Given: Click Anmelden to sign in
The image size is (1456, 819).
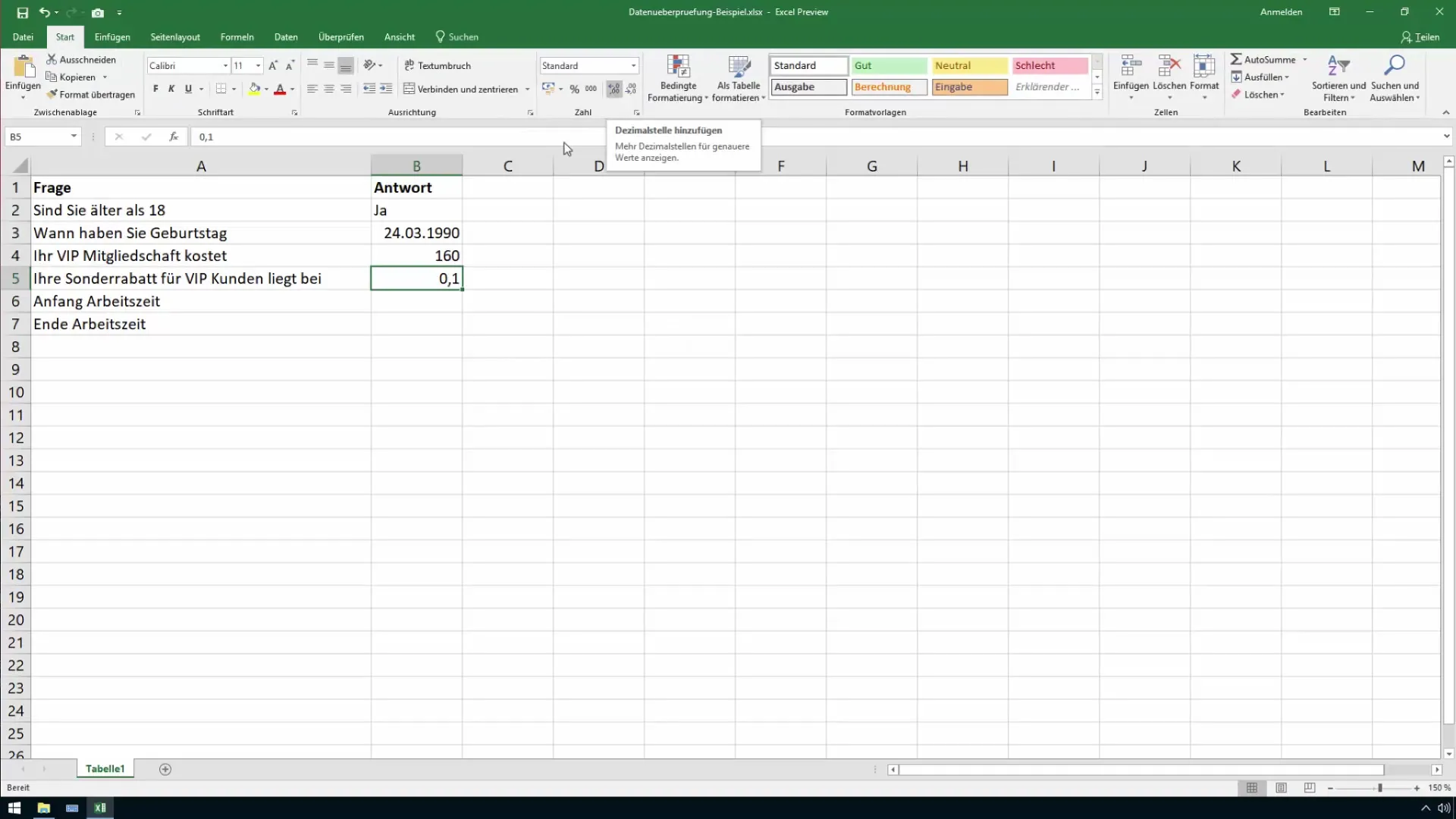Looking at the screenshot, I should click(x=1281, y=12).
